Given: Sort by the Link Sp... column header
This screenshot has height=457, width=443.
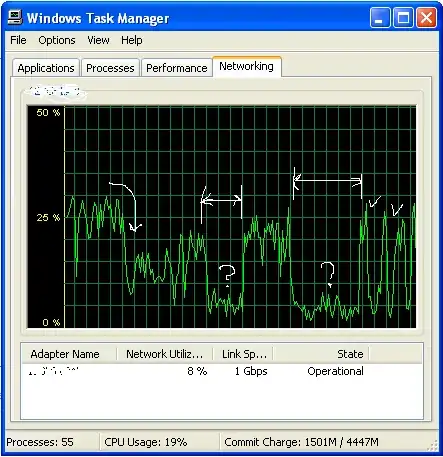Looking at the screenshot, I should [243, 354].
